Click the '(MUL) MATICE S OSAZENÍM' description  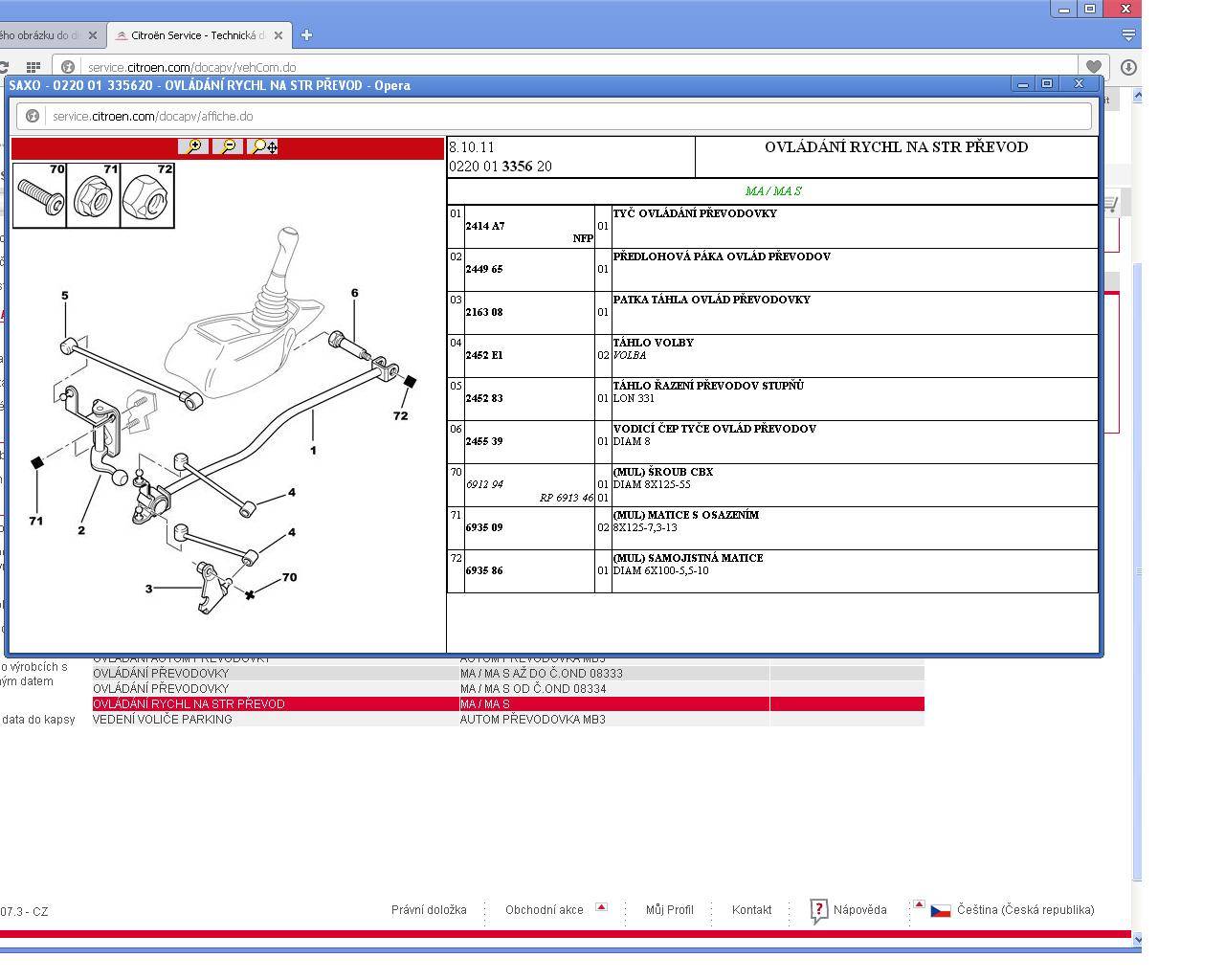coord(685,515)
